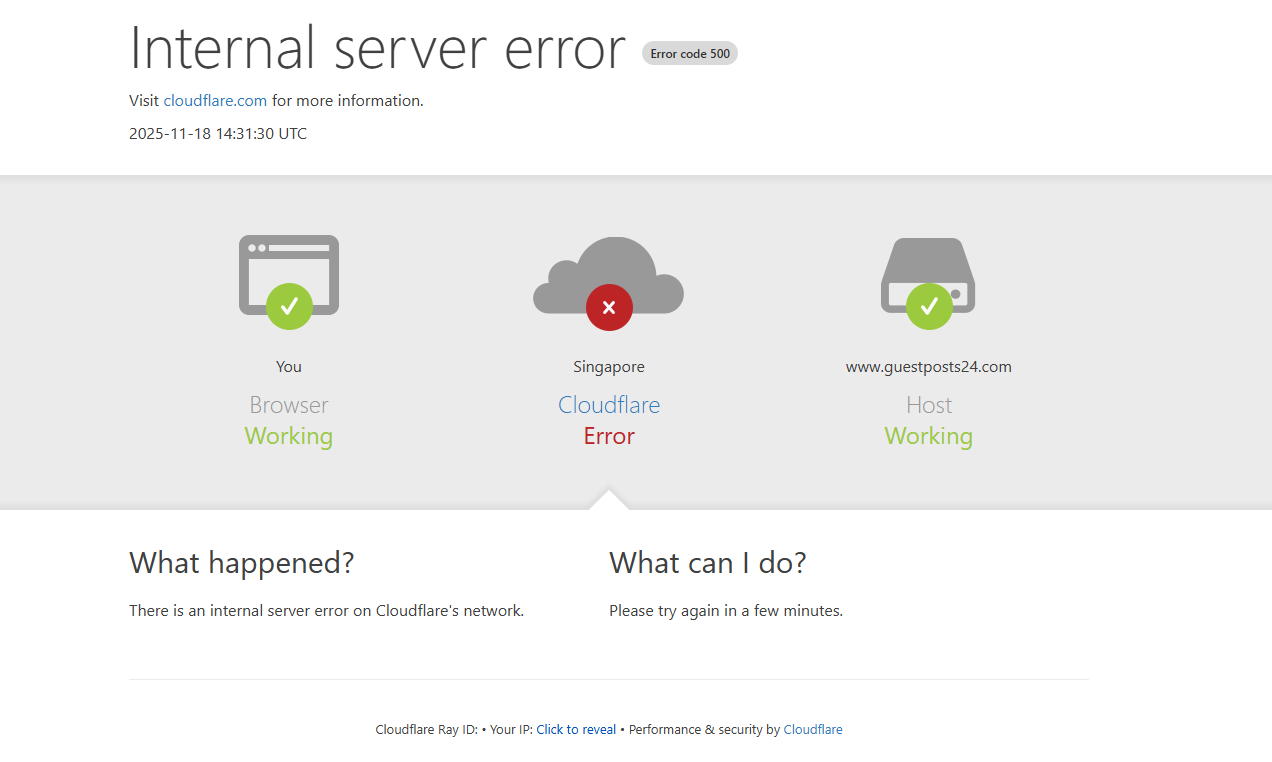Expand the 'What happened?' section
Viewport: 1272px width, 762px height.
pos(242,562)
